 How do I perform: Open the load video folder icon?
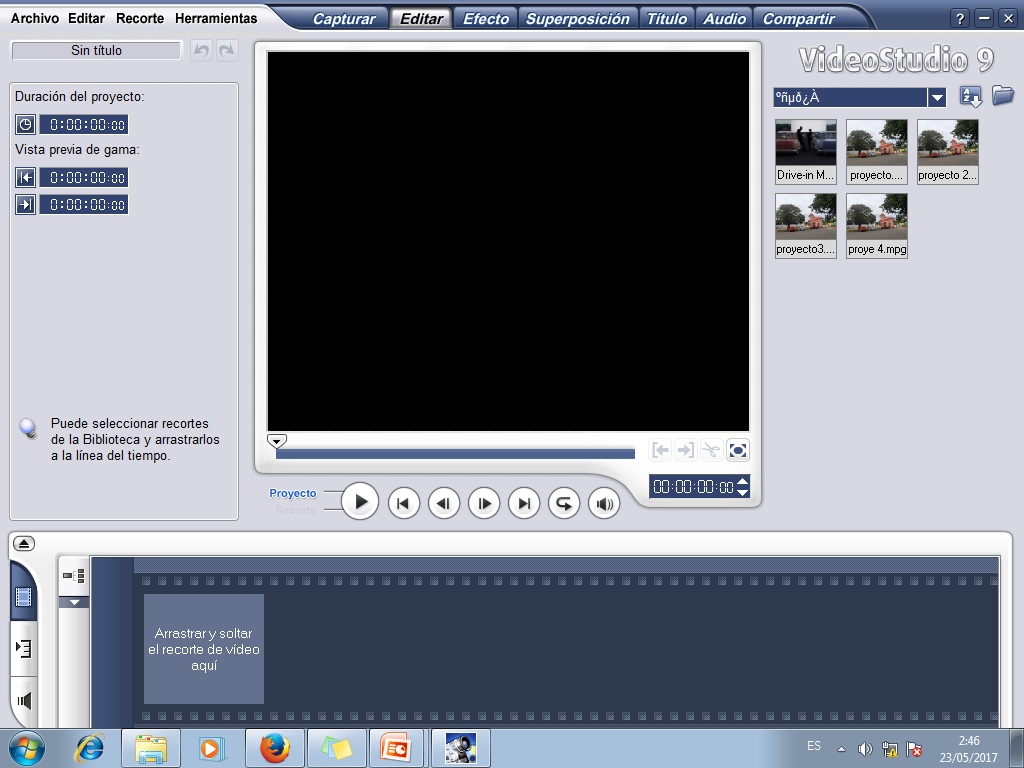point(1002,96)
